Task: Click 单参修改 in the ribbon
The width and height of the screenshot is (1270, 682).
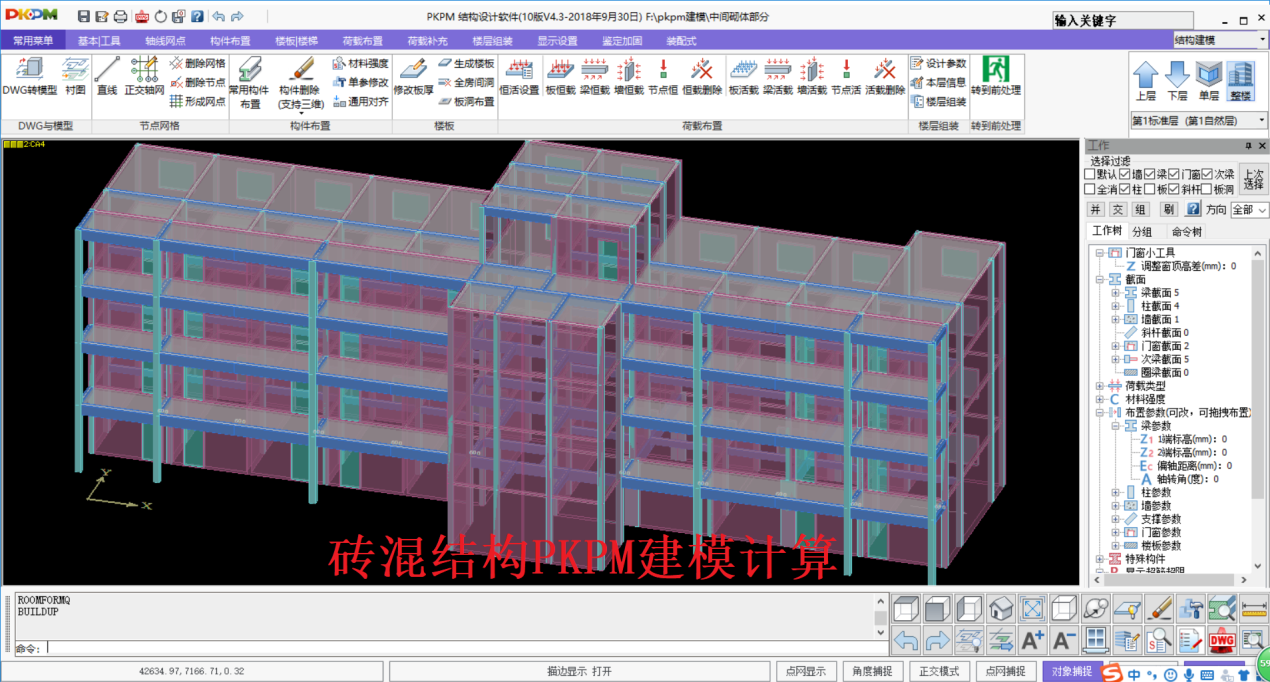Action: pyautogui.click(x=360, y=82)
